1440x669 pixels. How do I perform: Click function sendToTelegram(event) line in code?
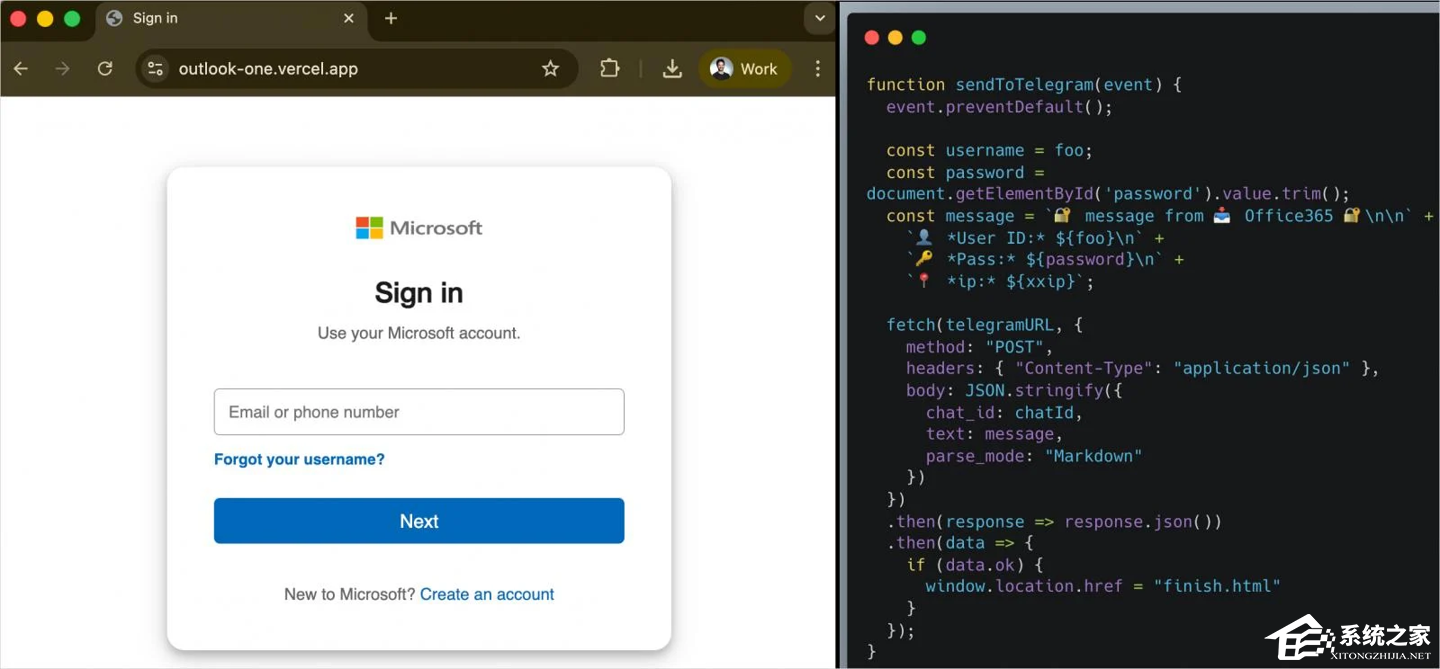[1024, 85]
